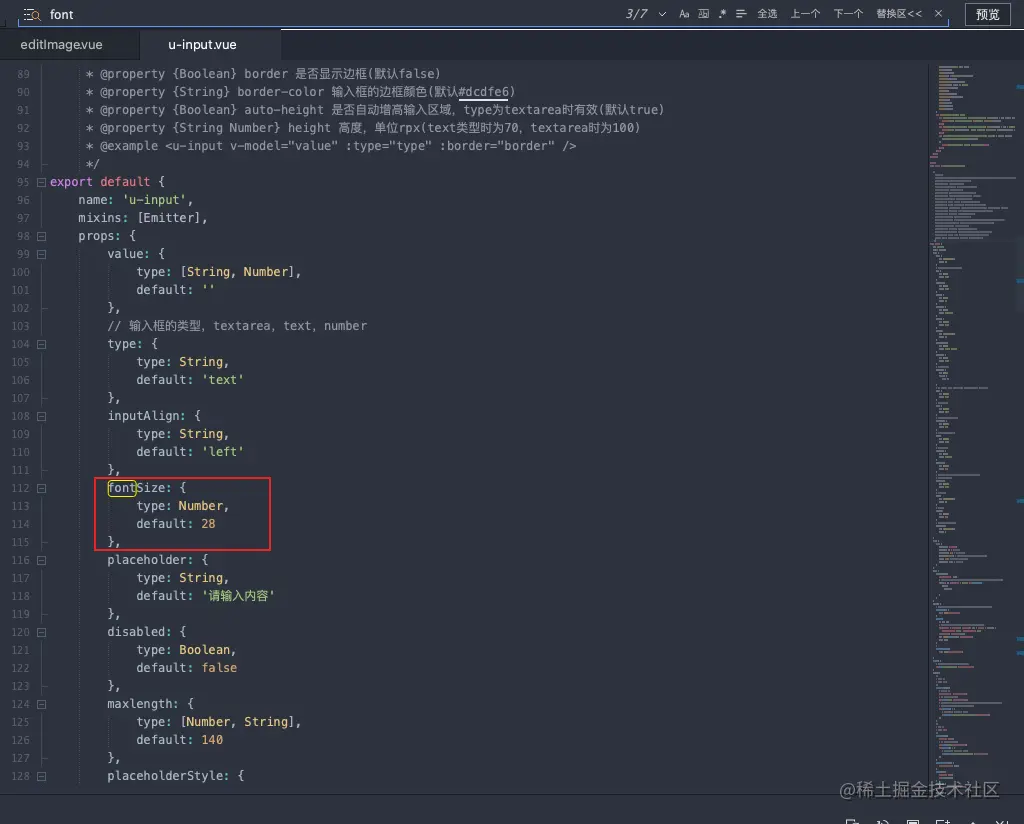Fold the maxlength block at line 124
The width and height of the screenshot is (1024, 824).
pyautogui.click(x=41, y=705)
